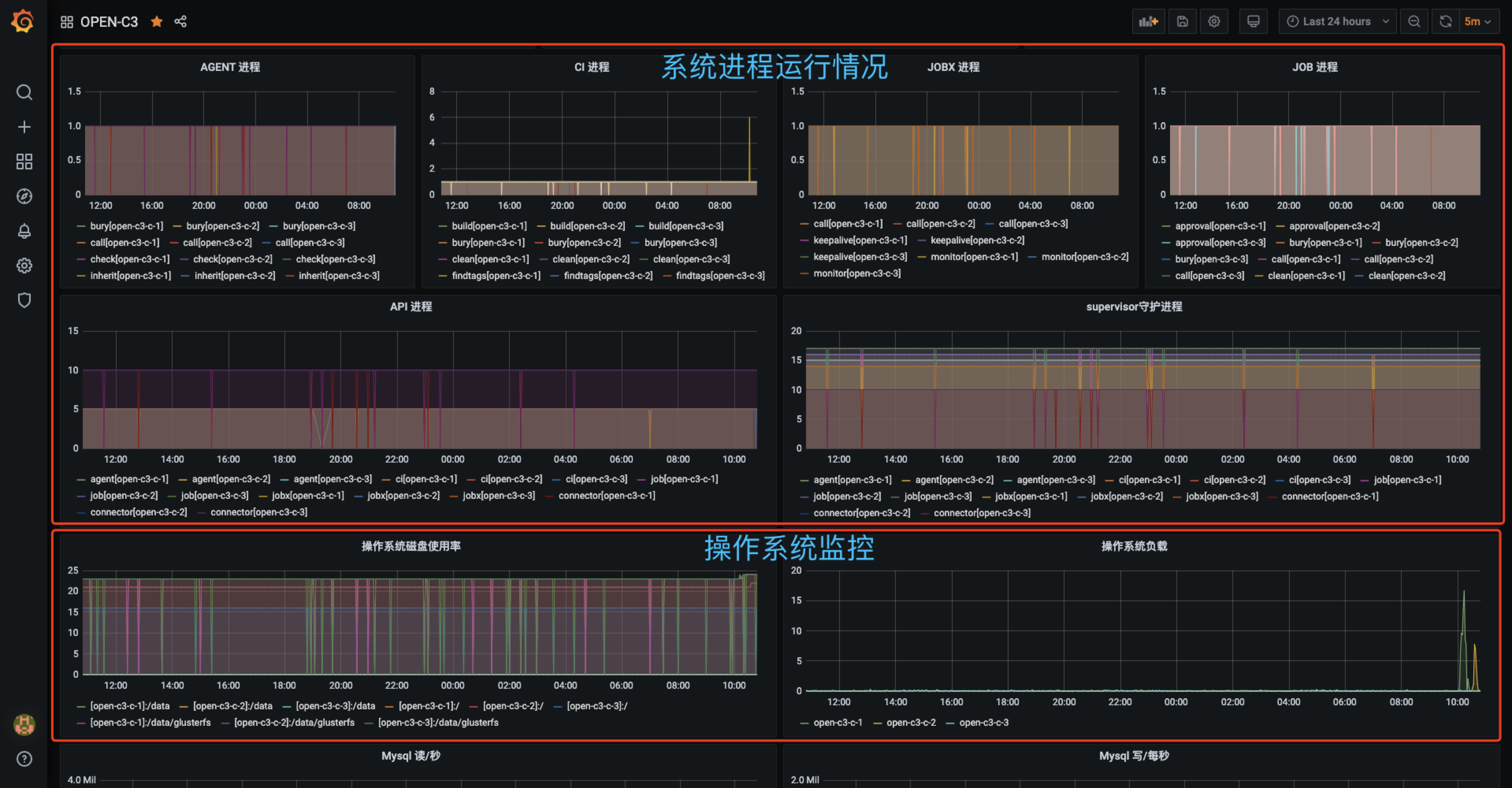This screenshot has width=1512, height=788.
Task: Click the yellow spike in CI 进程 chart
Action: coord(749,150)
